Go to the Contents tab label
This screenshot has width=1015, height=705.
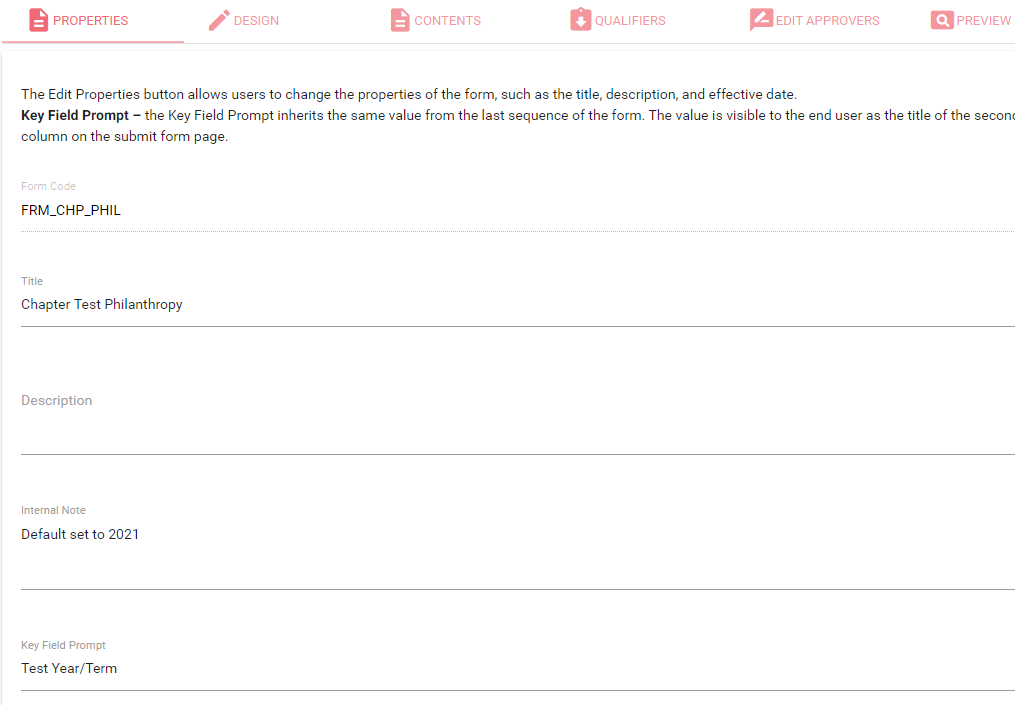pos(447,21)
